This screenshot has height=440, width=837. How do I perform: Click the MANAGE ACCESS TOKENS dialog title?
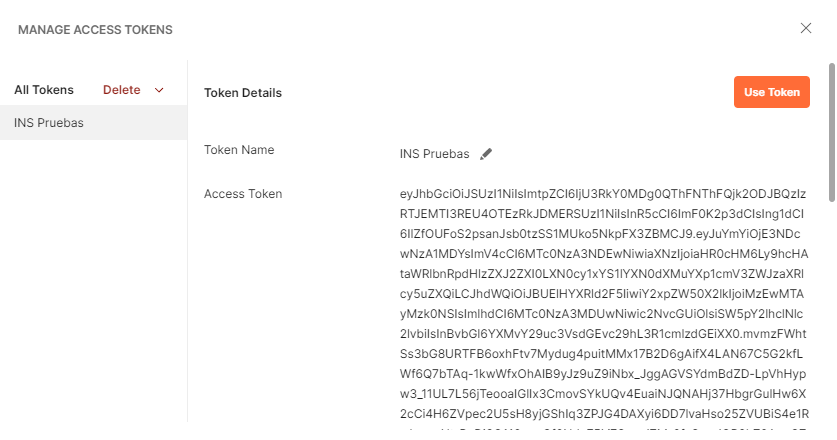pos(95,30)
